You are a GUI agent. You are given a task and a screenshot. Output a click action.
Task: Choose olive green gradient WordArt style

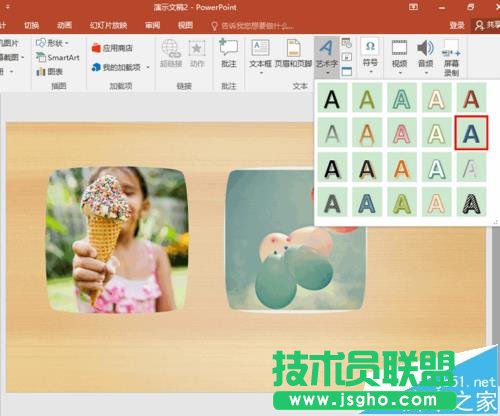click(x=367, y=99)
